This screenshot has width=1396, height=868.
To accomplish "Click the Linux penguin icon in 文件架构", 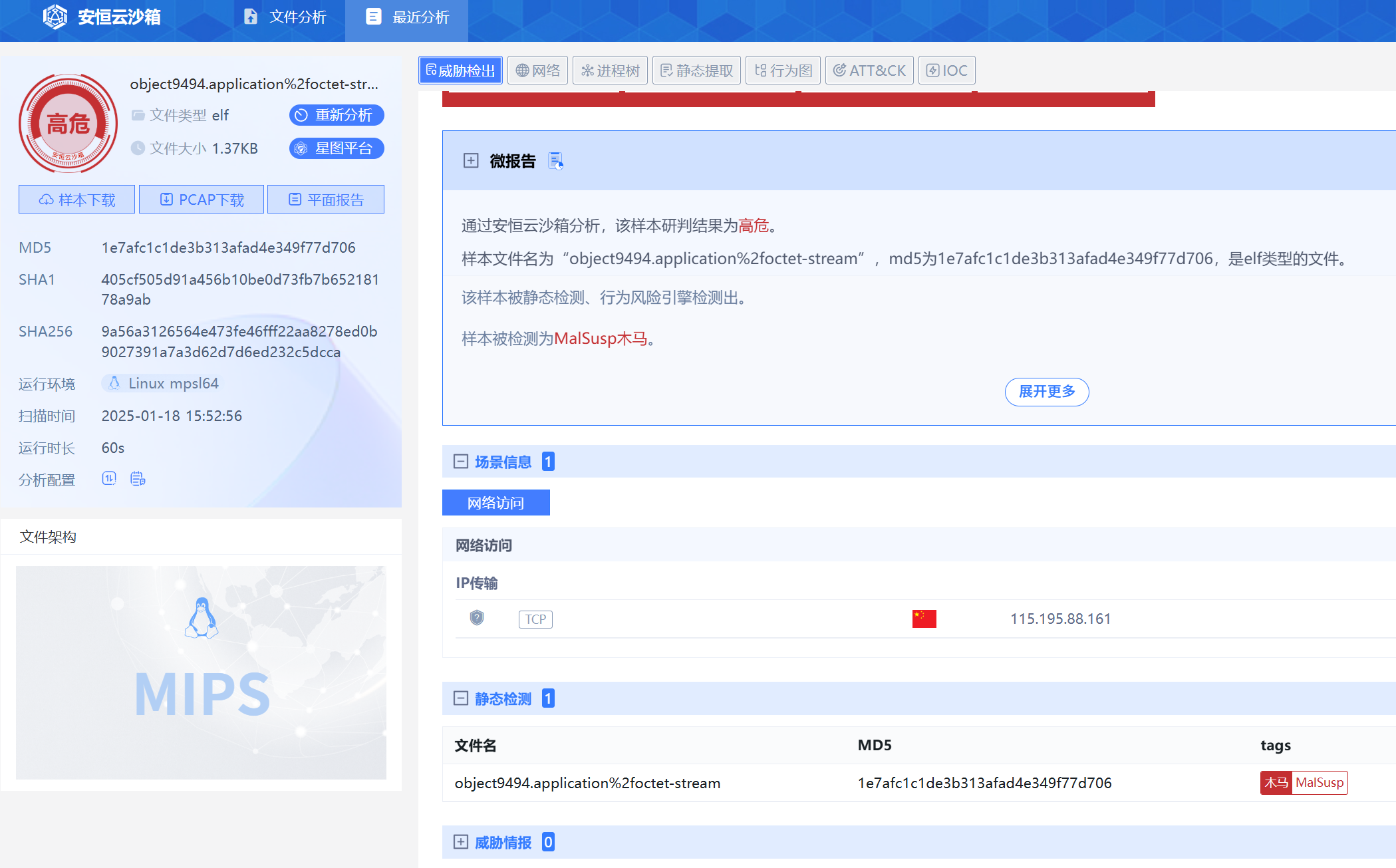I will tap(202, 618).
